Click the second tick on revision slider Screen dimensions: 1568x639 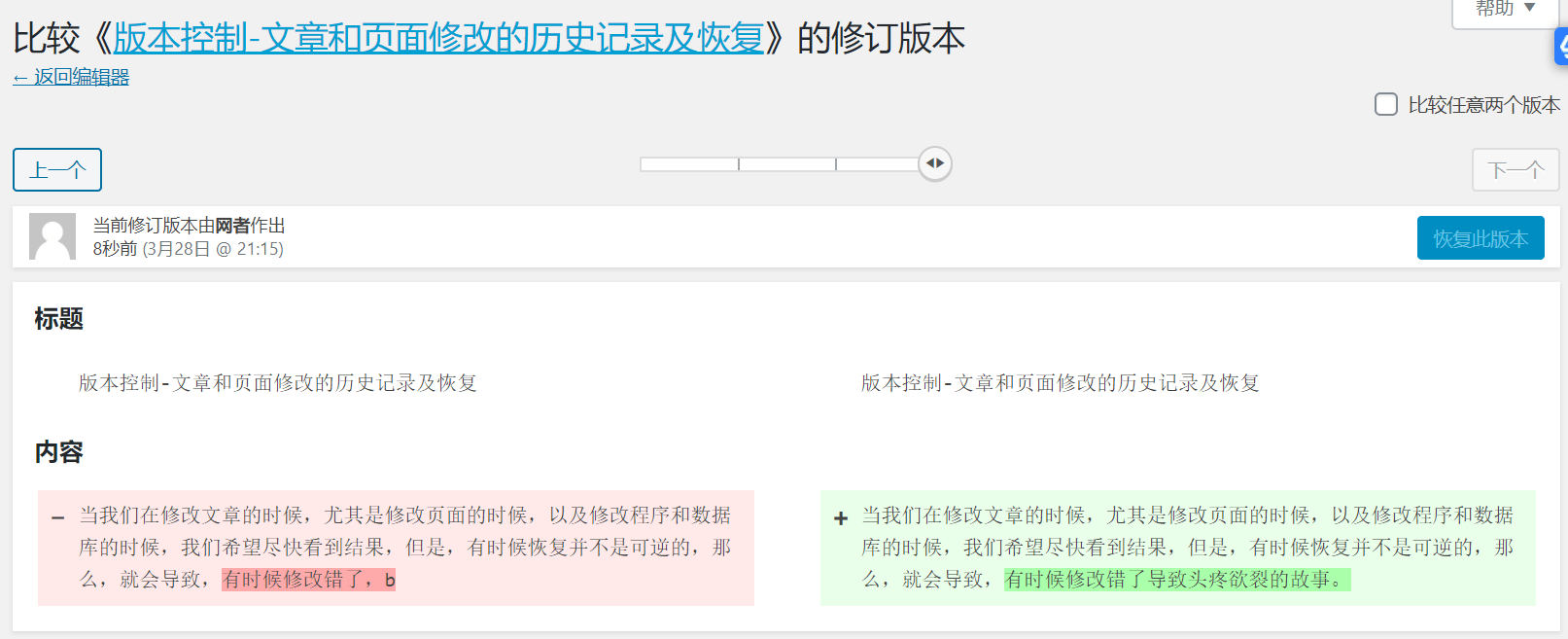point(836,164)
